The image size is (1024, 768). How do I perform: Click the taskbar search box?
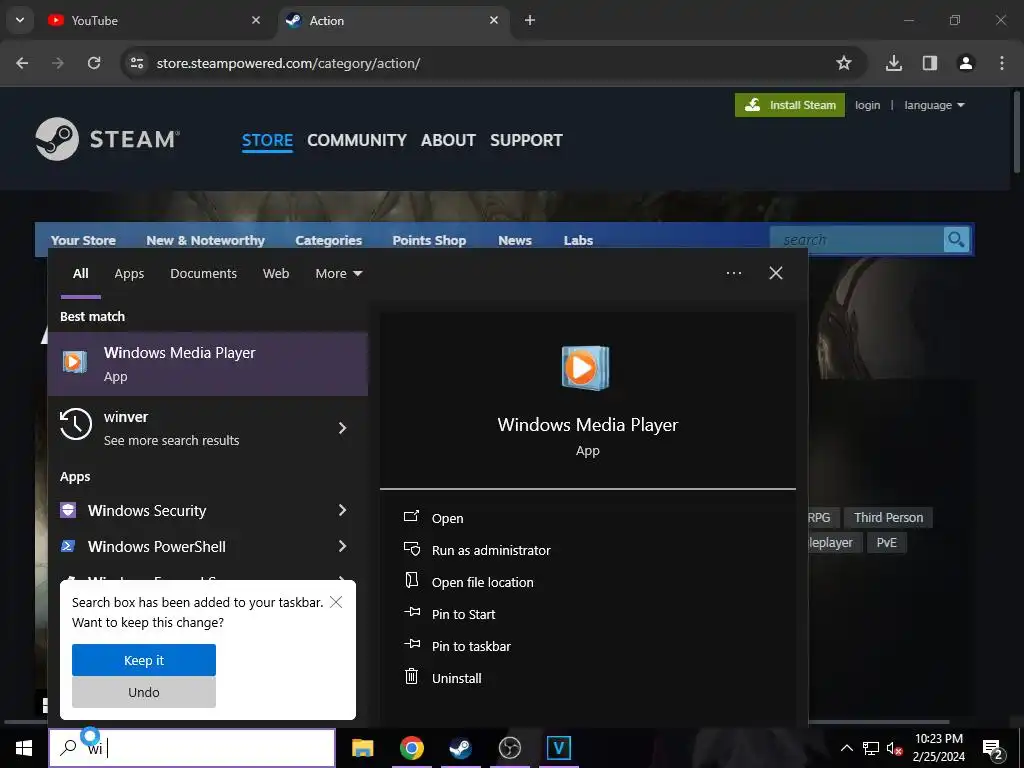click(192, 748)
